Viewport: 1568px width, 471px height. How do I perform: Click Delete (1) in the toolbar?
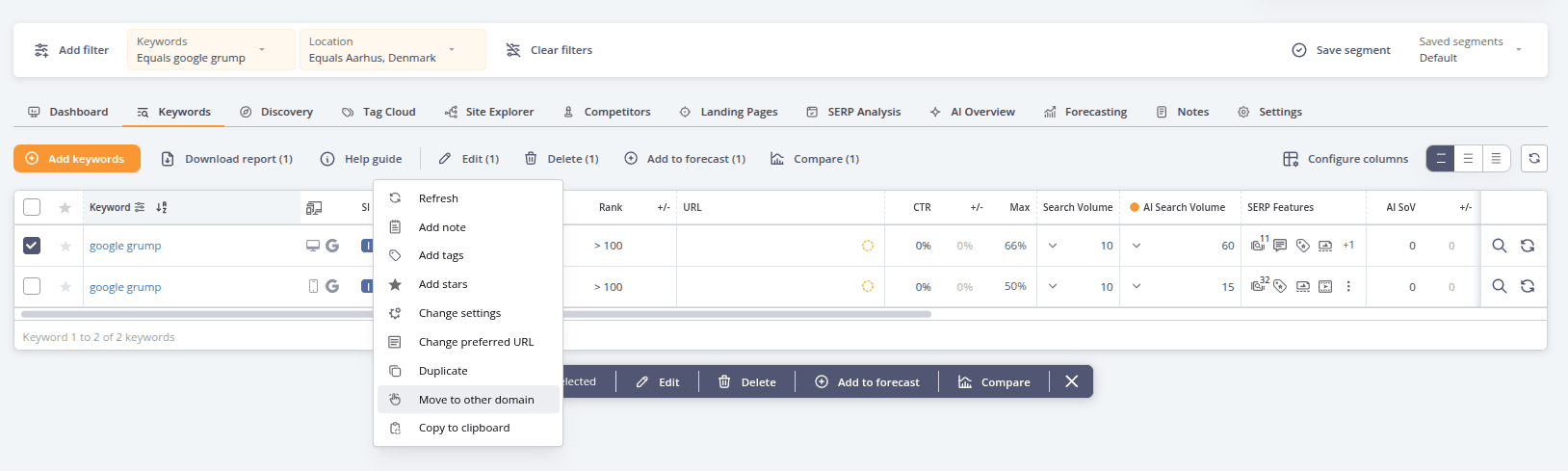pyautogui.click(x=562, y=159)
